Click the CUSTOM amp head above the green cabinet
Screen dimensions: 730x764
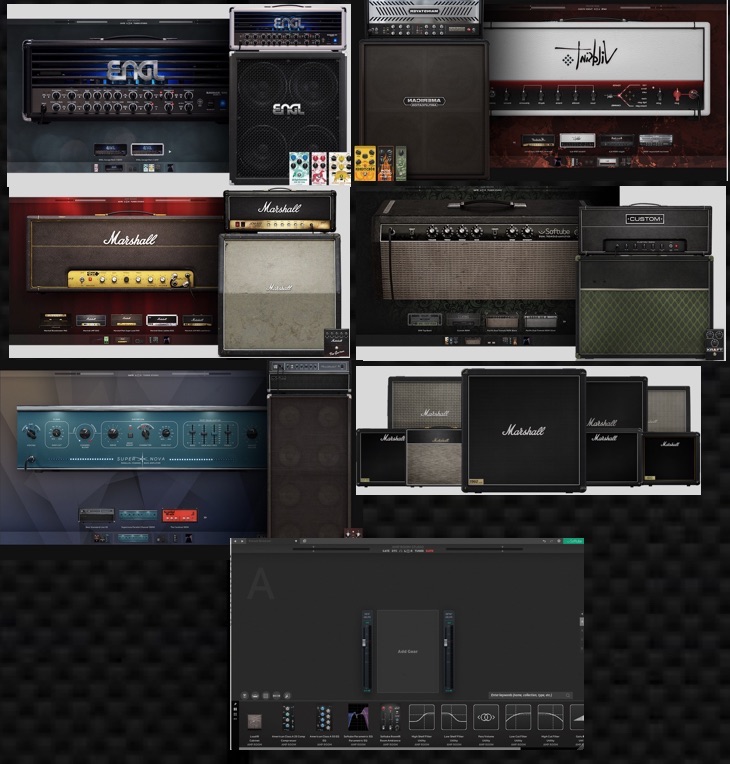tap(645, 230)
